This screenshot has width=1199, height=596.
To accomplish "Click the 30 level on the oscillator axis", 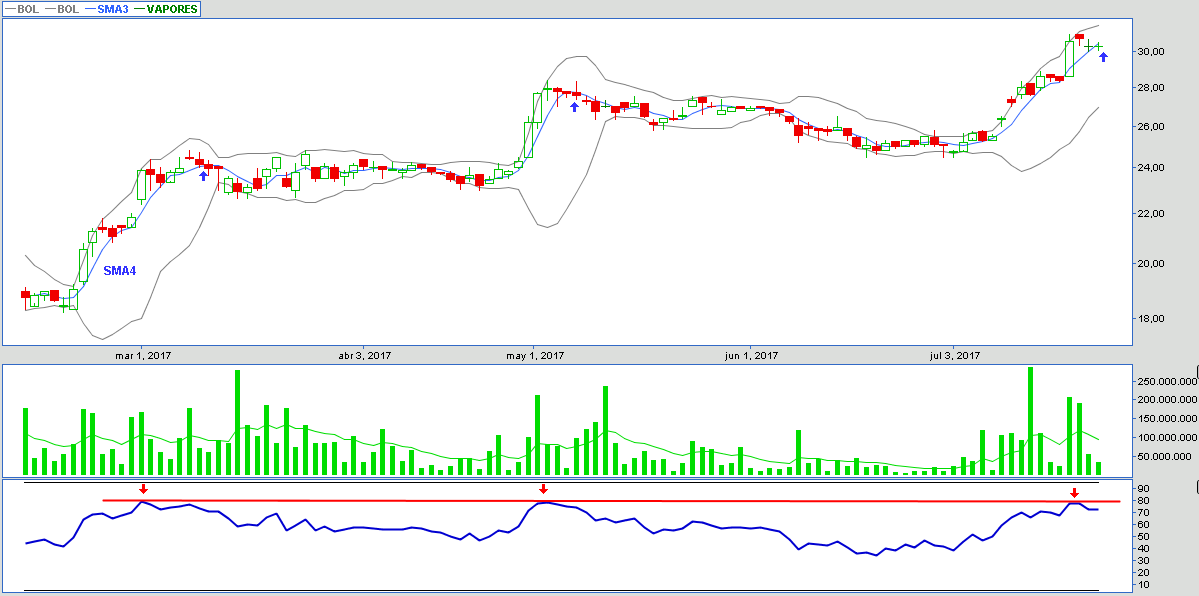I will pos(1145,561).
